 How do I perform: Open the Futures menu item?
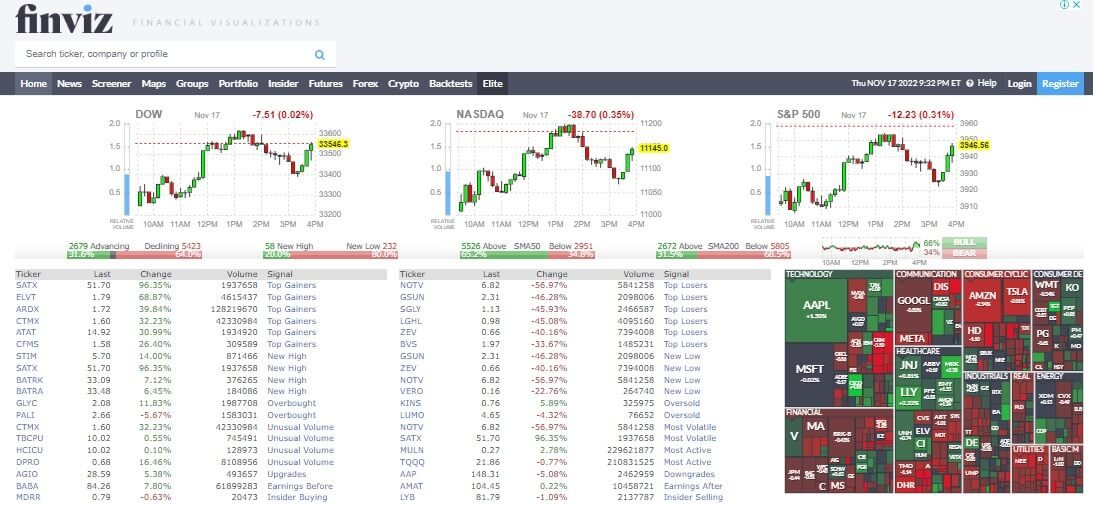click(x=326, y=84)
